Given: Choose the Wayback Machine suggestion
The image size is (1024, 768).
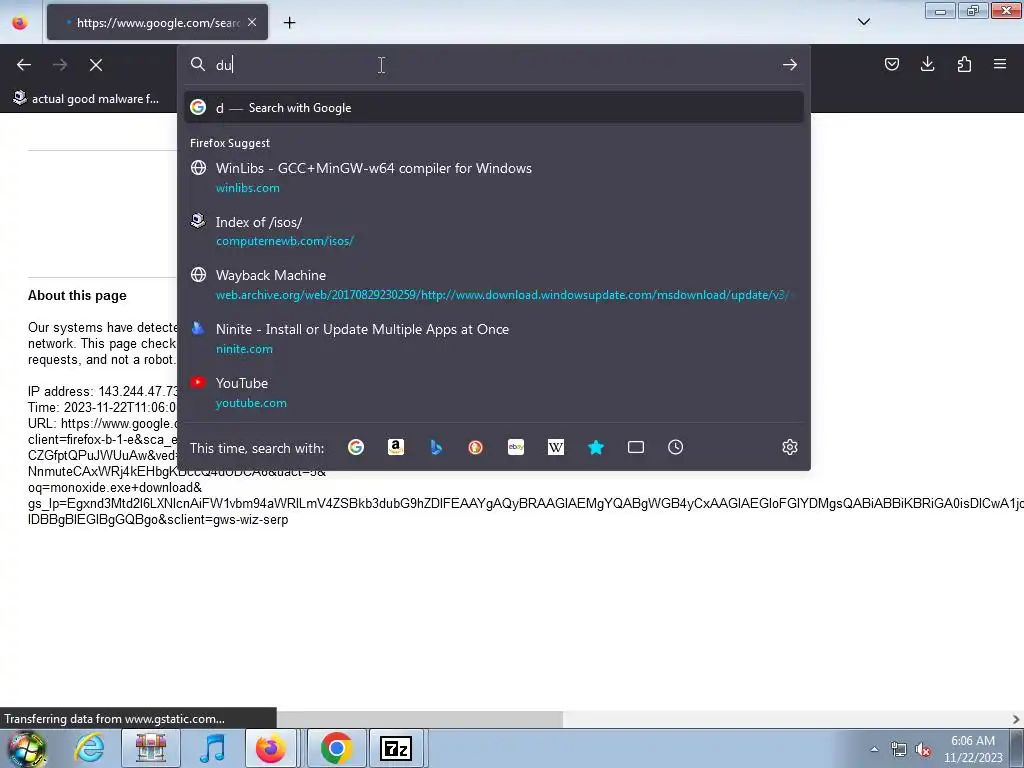Looking at the screenshot, I should coord(494,285).
